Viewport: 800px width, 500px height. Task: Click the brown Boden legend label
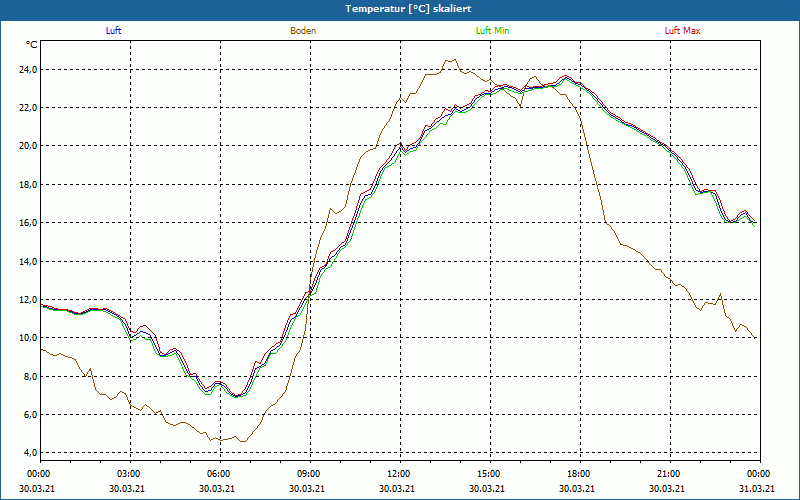click(x=303, y=31)
